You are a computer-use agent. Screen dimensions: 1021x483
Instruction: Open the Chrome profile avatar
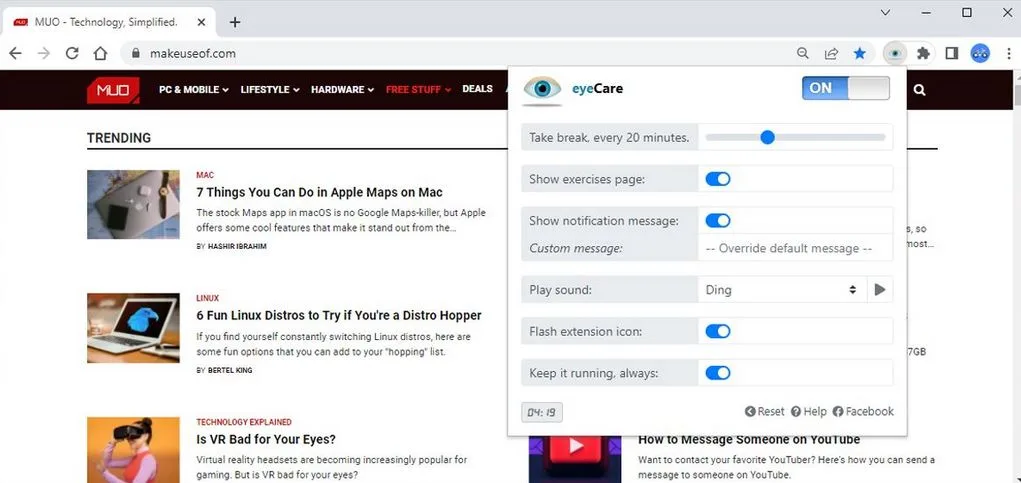coord(980,53)
